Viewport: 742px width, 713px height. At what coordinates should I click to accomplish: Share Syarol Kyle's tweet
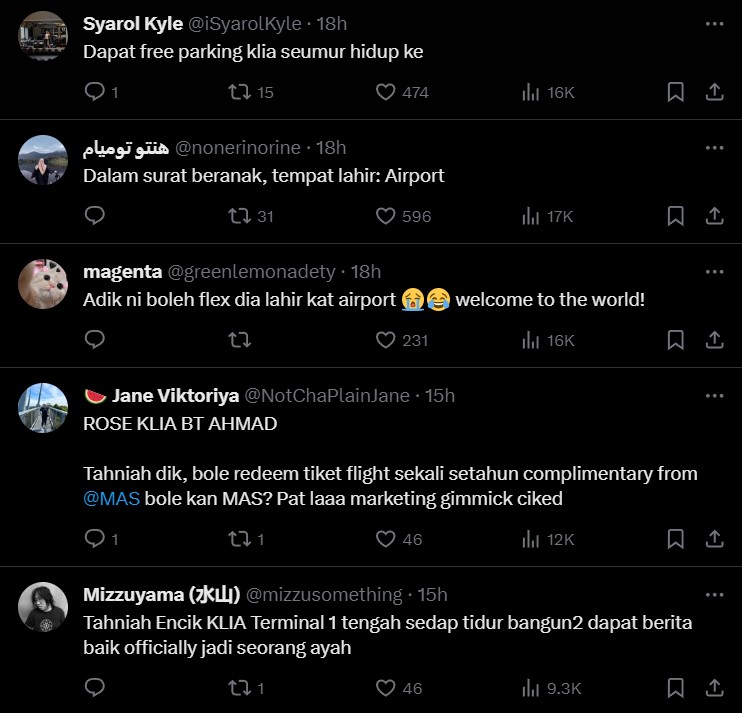point(714,92)
